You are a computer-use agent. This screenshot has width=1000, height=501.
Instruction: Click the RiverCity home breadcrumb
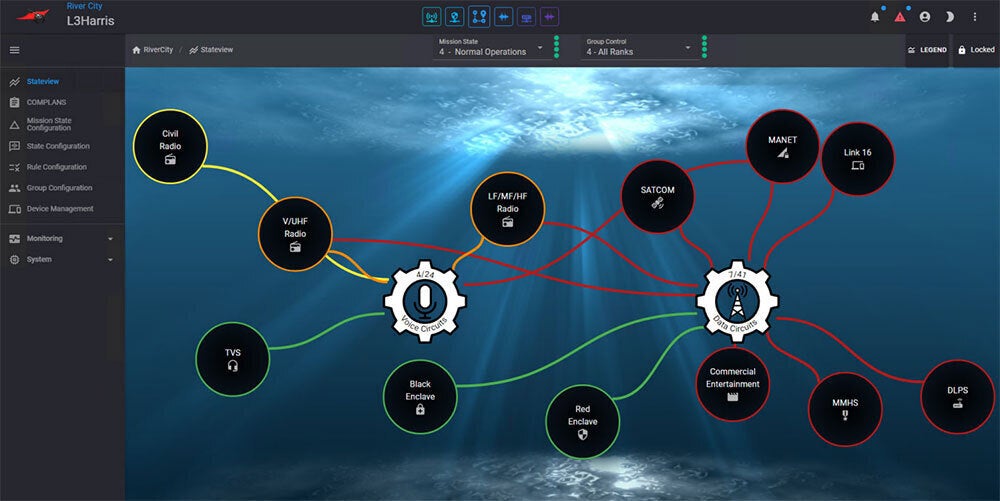click(152, 50)
